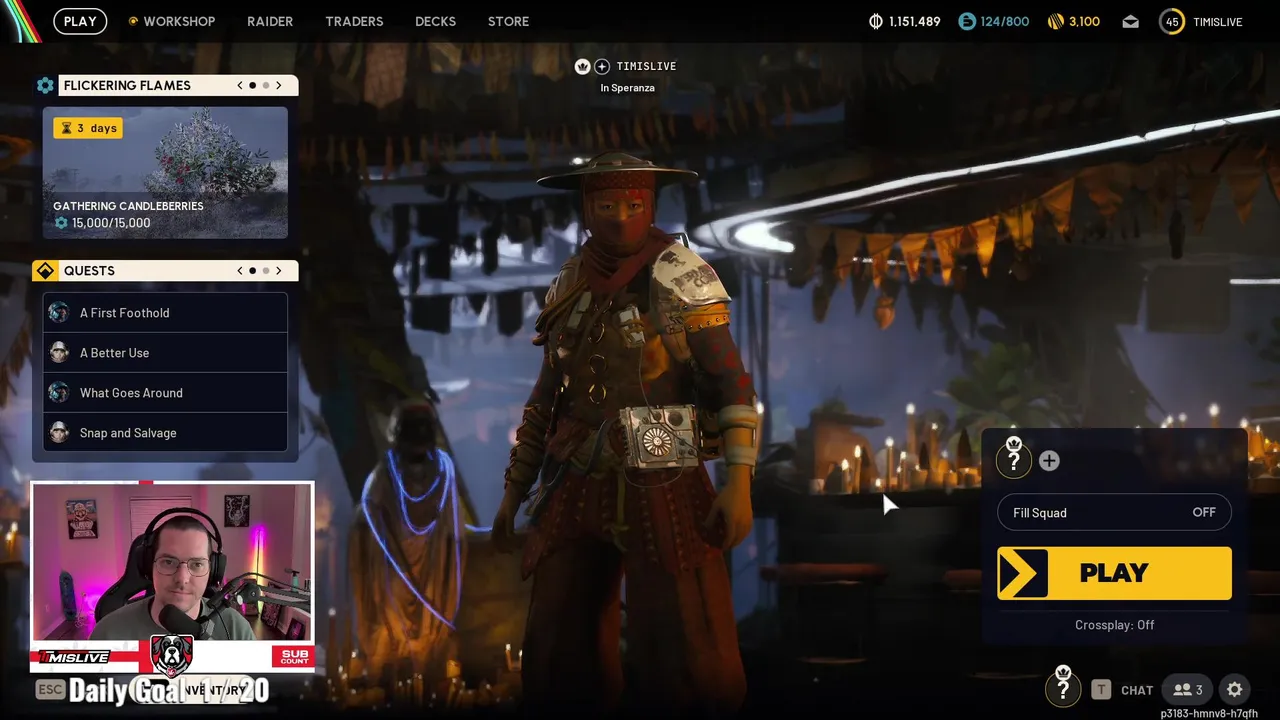
Task: Open the A First Foothold quest
Action: click(x=165, y=313)
